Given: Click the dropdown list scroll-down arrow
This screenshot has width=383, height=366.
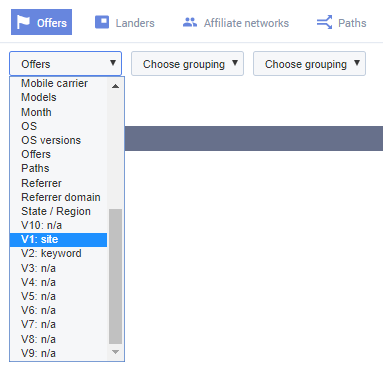Looking at the screenshot, I should [115, 352].
